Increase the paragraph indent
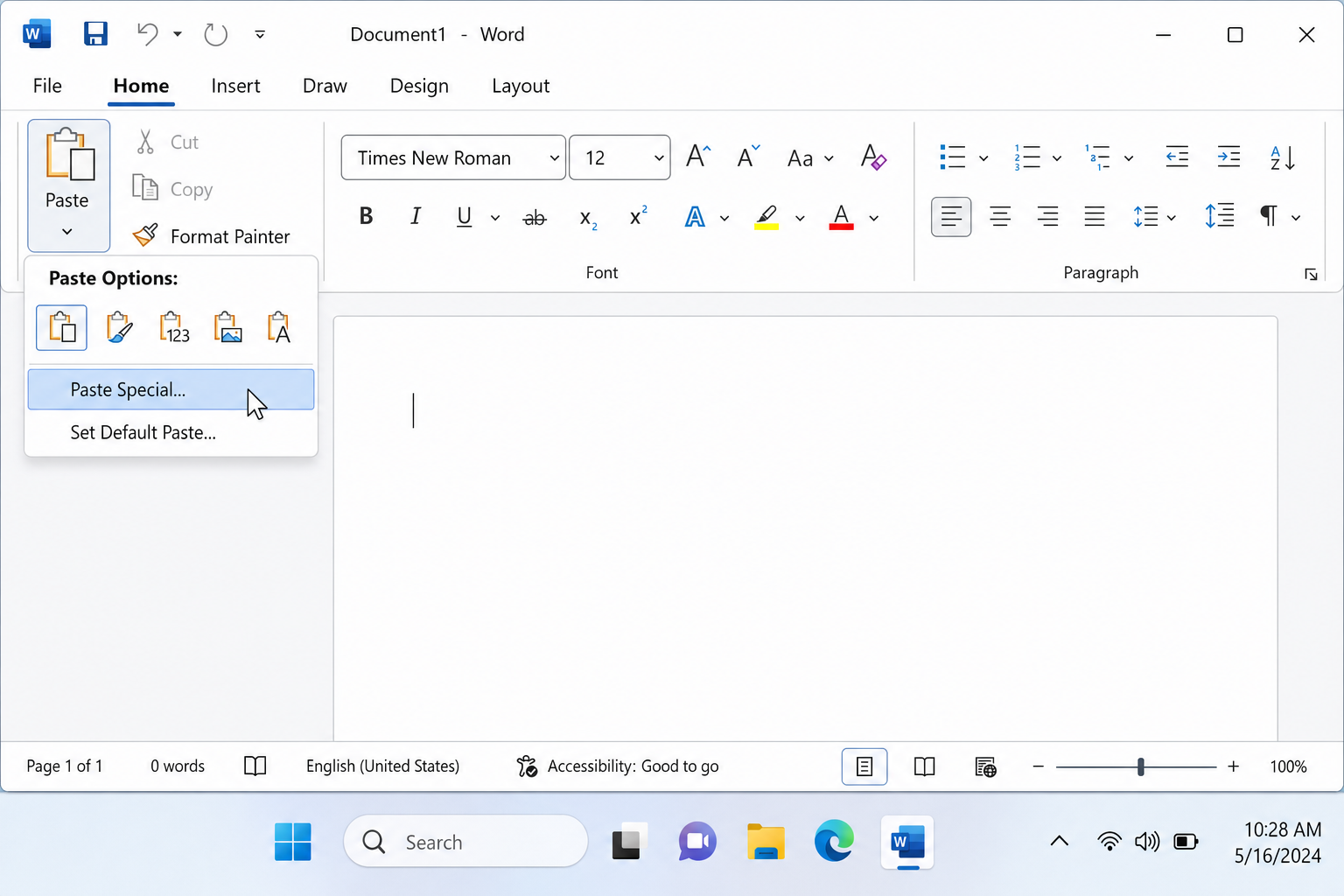The image size is (1344, 896). 1228,157
